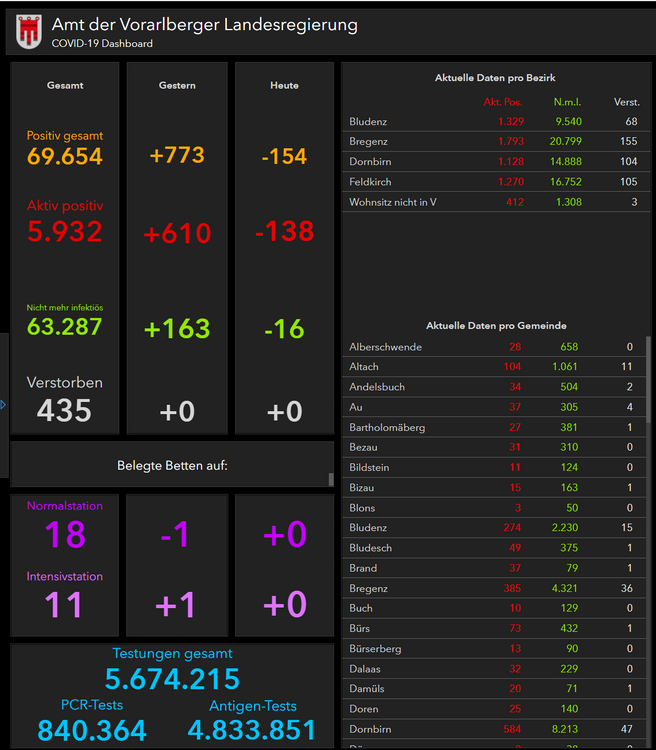Select the Dornbirn district row with 1.128
656x750 pixels.
click(496, 162)
